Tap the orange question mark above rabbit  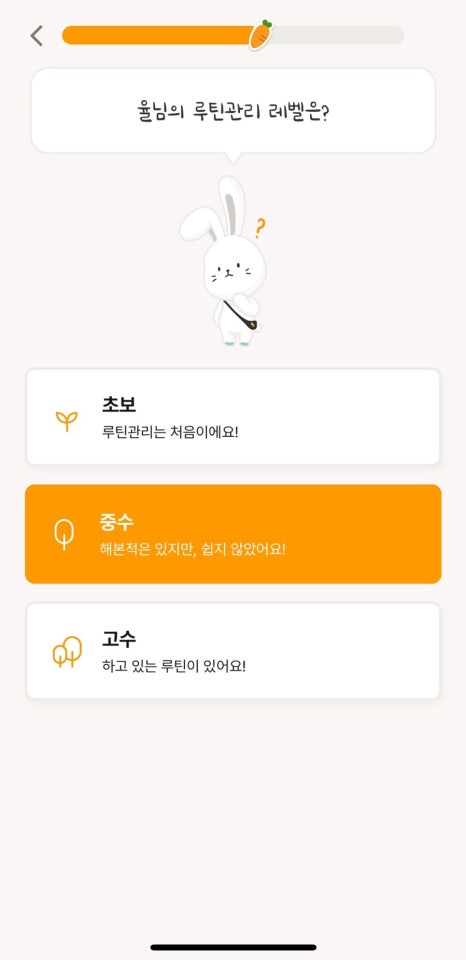260,228
